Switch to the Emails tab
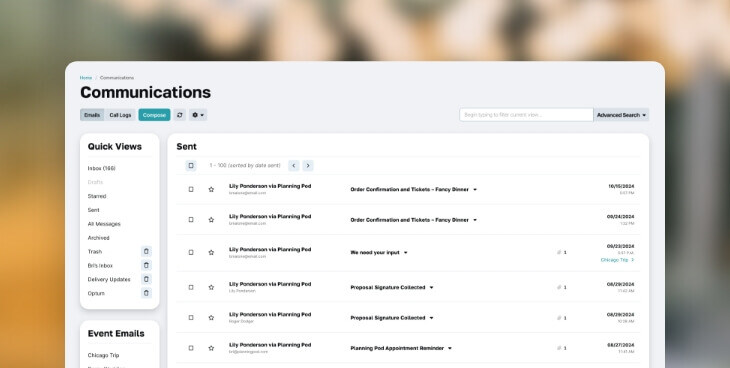Image resolution: width=730 pixels, height=368 pixels. (x=92, y=115)
